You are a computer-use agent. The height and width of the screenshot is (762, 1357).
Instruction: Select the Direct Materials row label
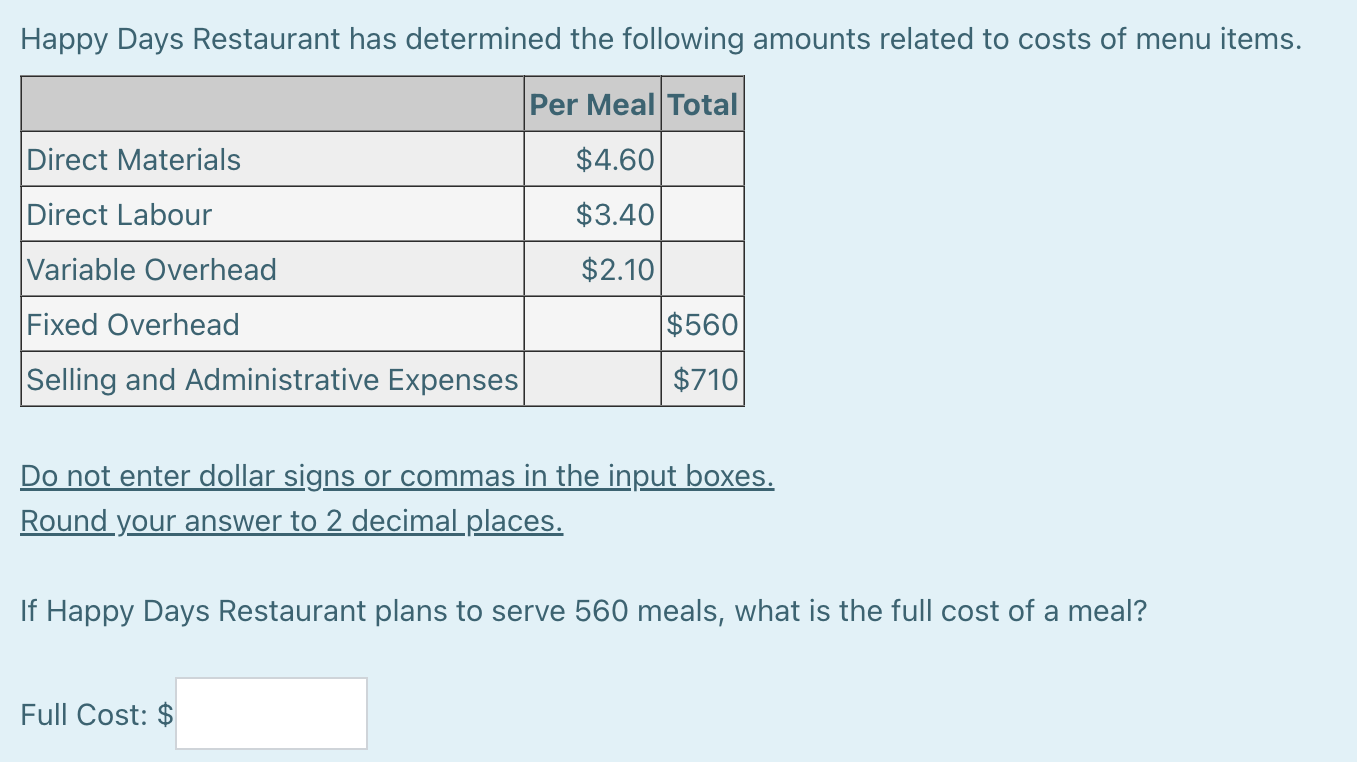tap(133, 159)
